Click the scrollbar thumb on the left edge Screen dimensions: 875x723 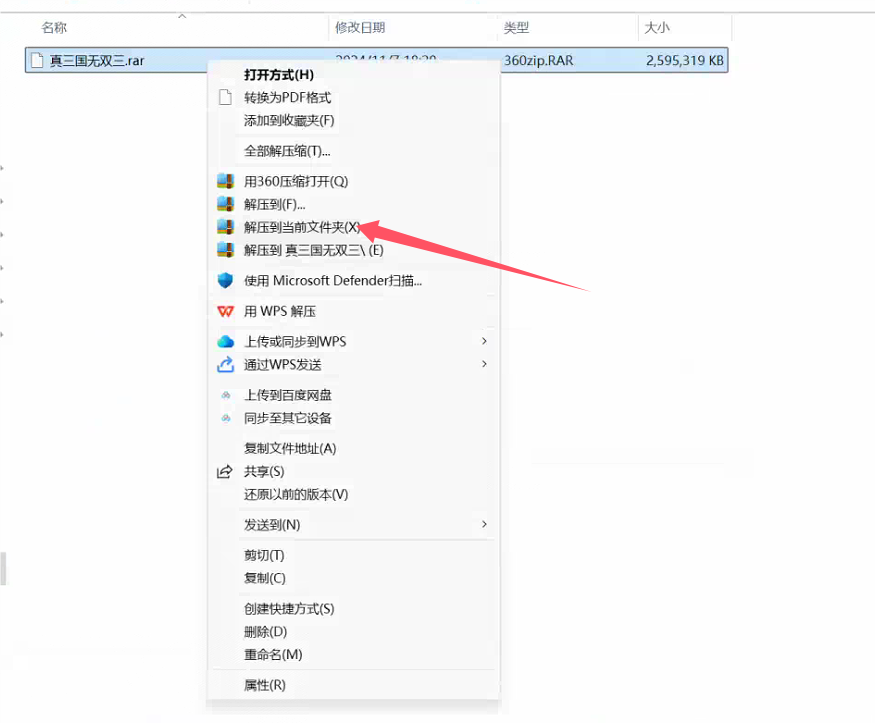[x=3, y=568]
